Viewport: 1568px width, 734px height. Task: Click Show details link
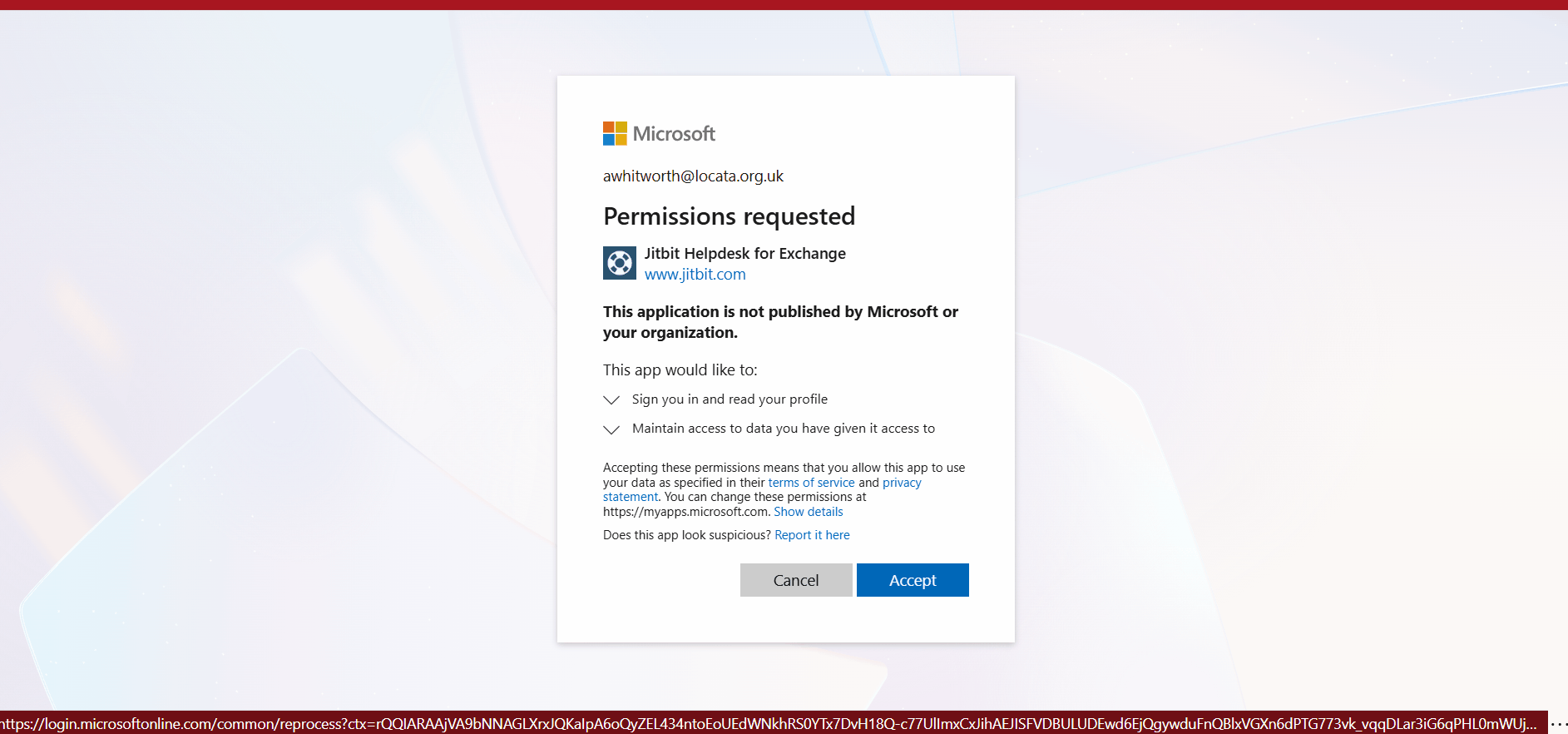[809, 512]
